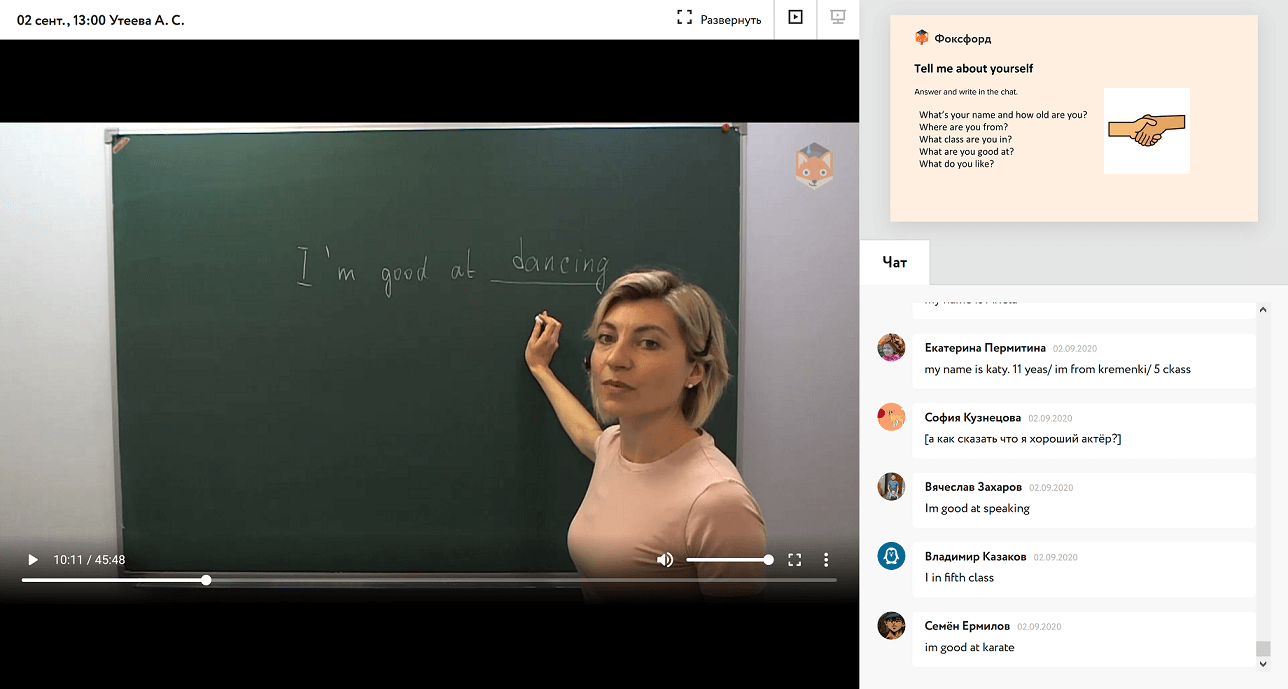Open the three-dot video options menu
1288x689 pixels.
826,560
